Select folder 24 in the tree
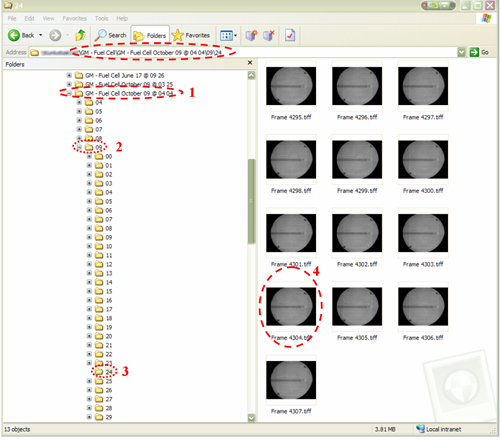Screen dimensions: 500x440 point(104,372)
